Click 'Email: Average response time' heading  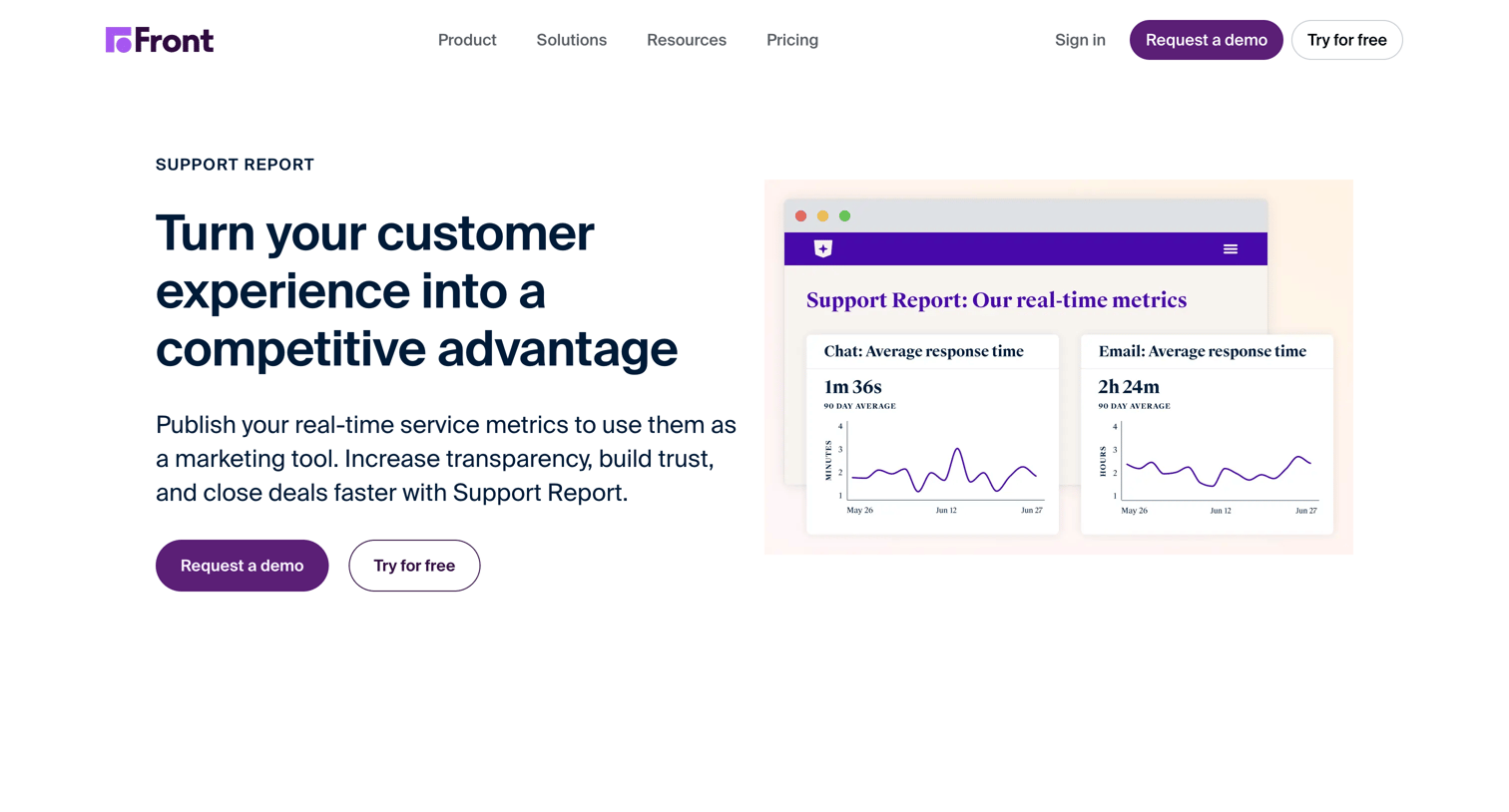[1202, 351]
